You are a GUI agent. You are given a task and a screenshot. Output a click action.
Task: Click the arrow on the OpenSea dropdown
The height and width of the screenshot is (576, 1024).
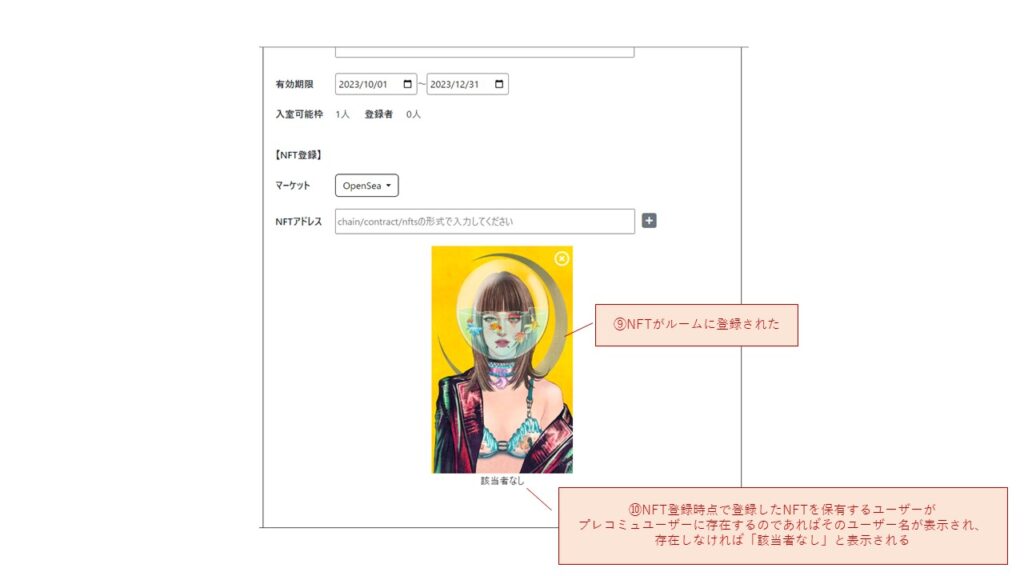(x=389, y=185)
